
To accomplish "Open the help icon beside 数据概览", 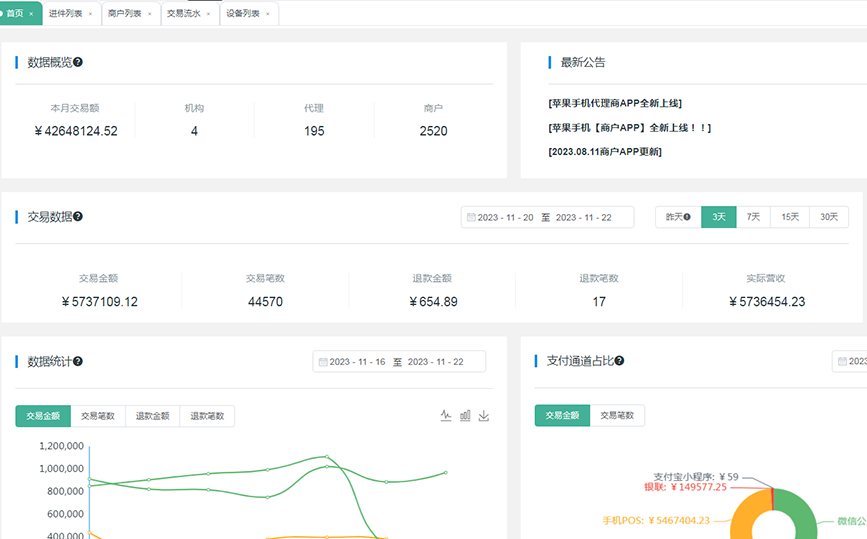I will click(78, 62).
